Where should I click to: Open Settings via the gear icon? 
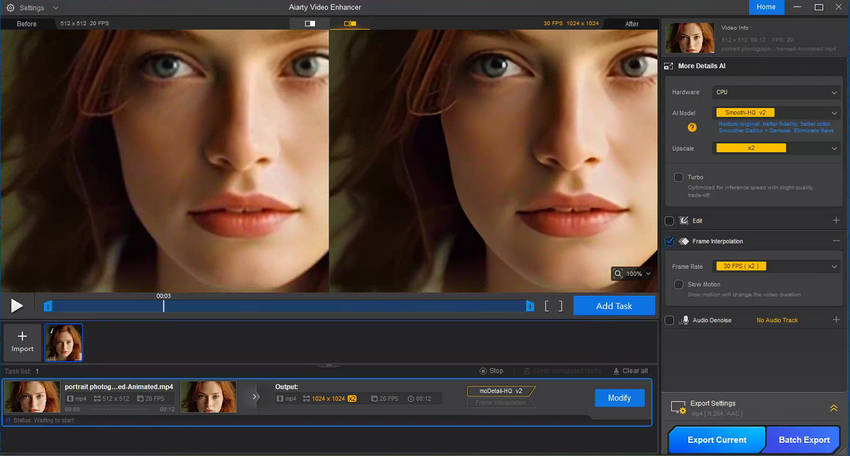point(10,8)
